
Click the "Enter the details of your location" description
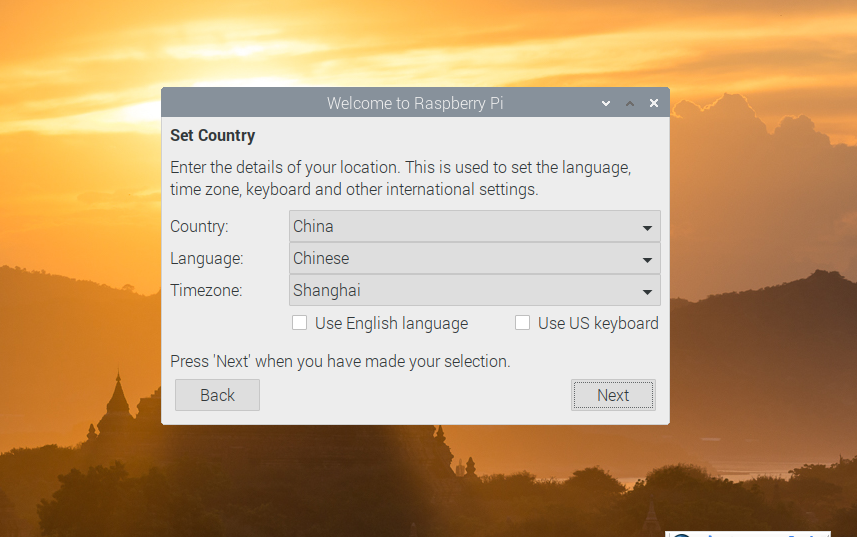(x=401, y=178)
